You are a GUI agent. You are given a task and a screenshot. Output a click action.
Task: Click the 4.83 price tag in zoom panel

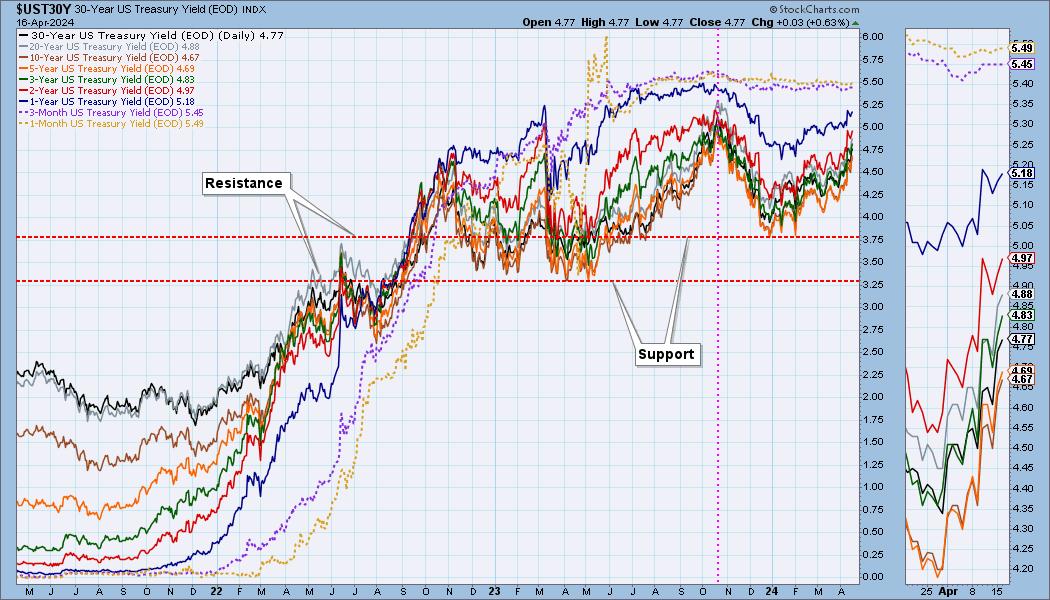coord(1022,315)
